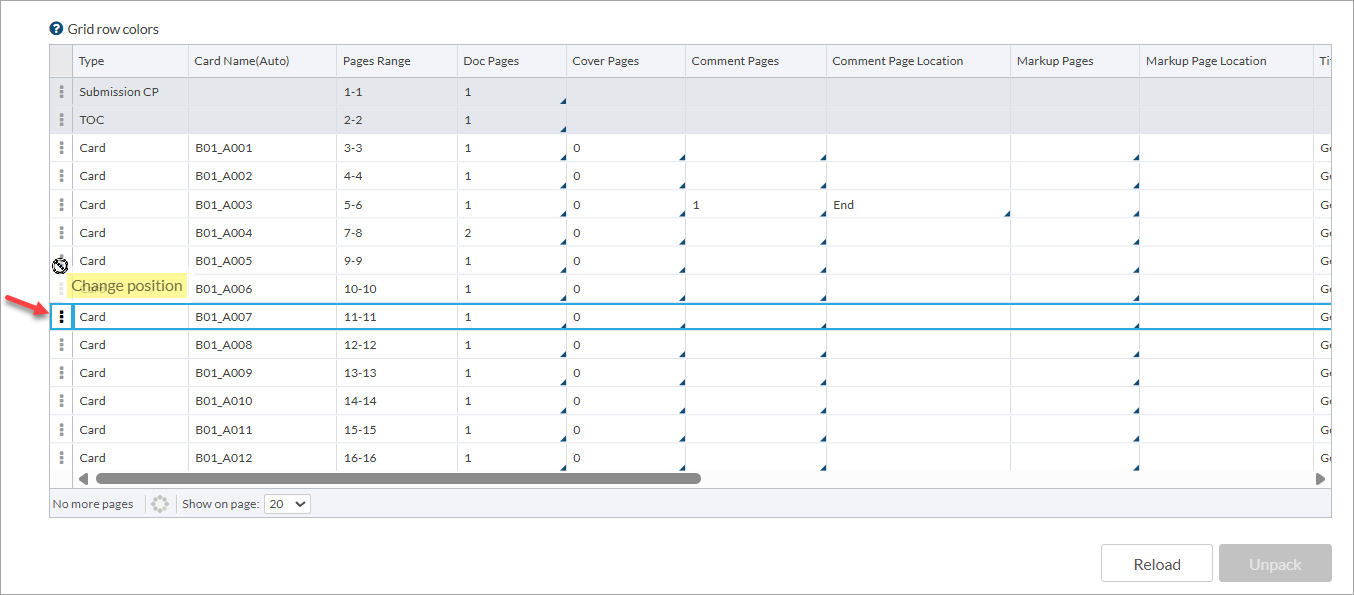This screenshot has width=1354, height=595.
Task: Click the drag handle of the B01_A012 row
Action: click(62, 458)
